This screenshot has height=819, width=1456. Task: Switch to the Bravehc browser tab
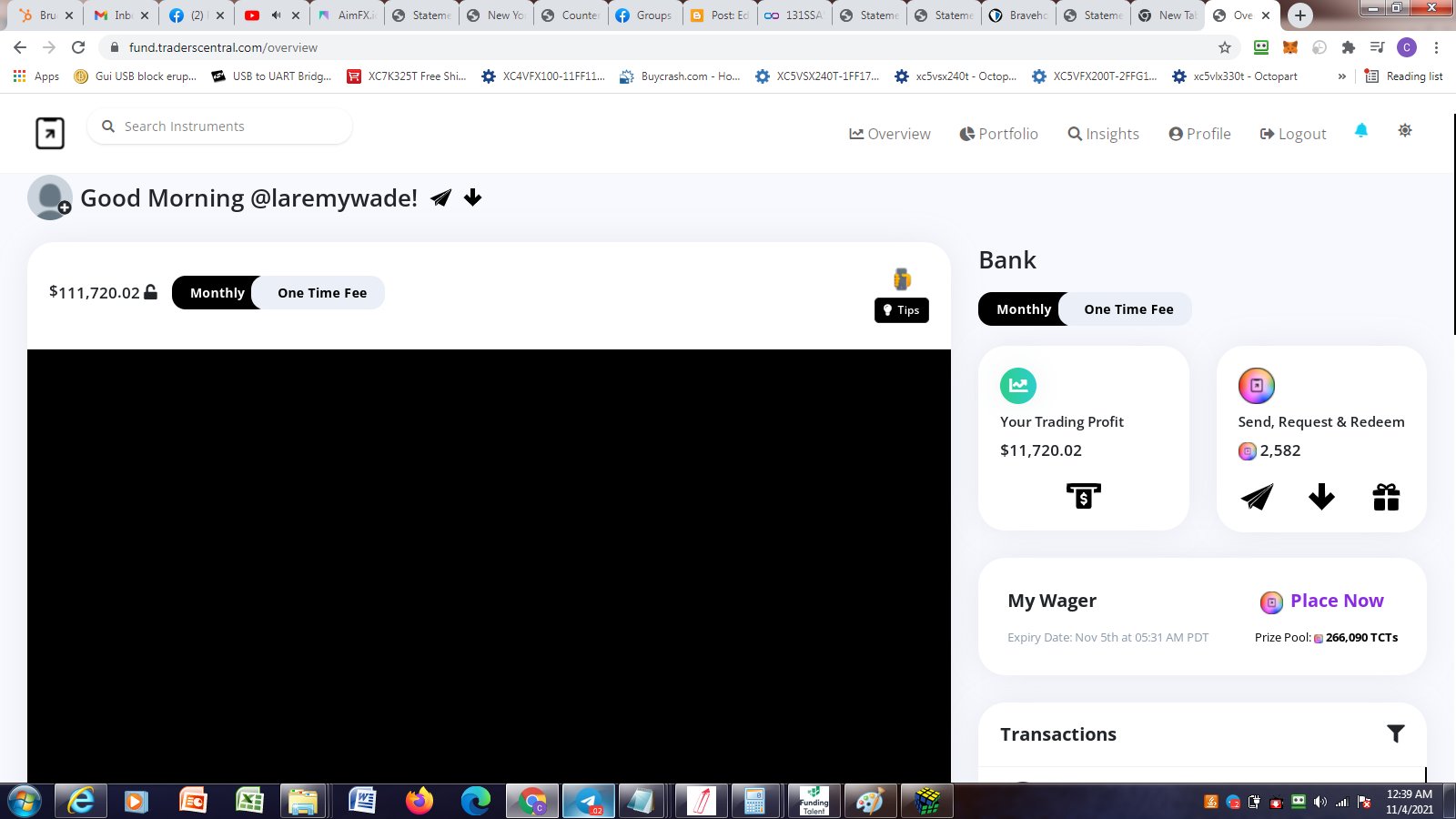click(1019, 15)
